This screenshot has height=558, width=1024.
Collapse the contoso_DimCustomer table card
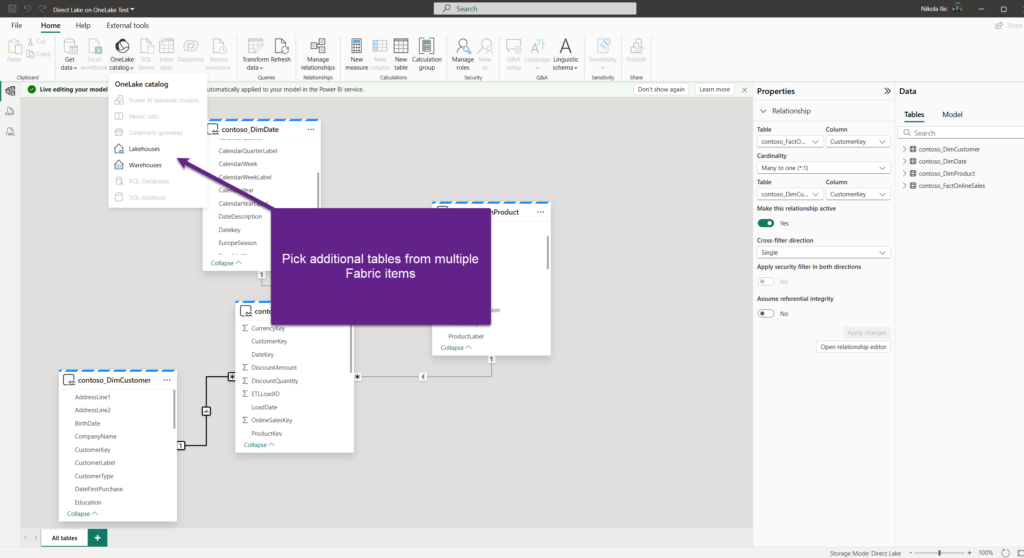(x=82, y=514)
